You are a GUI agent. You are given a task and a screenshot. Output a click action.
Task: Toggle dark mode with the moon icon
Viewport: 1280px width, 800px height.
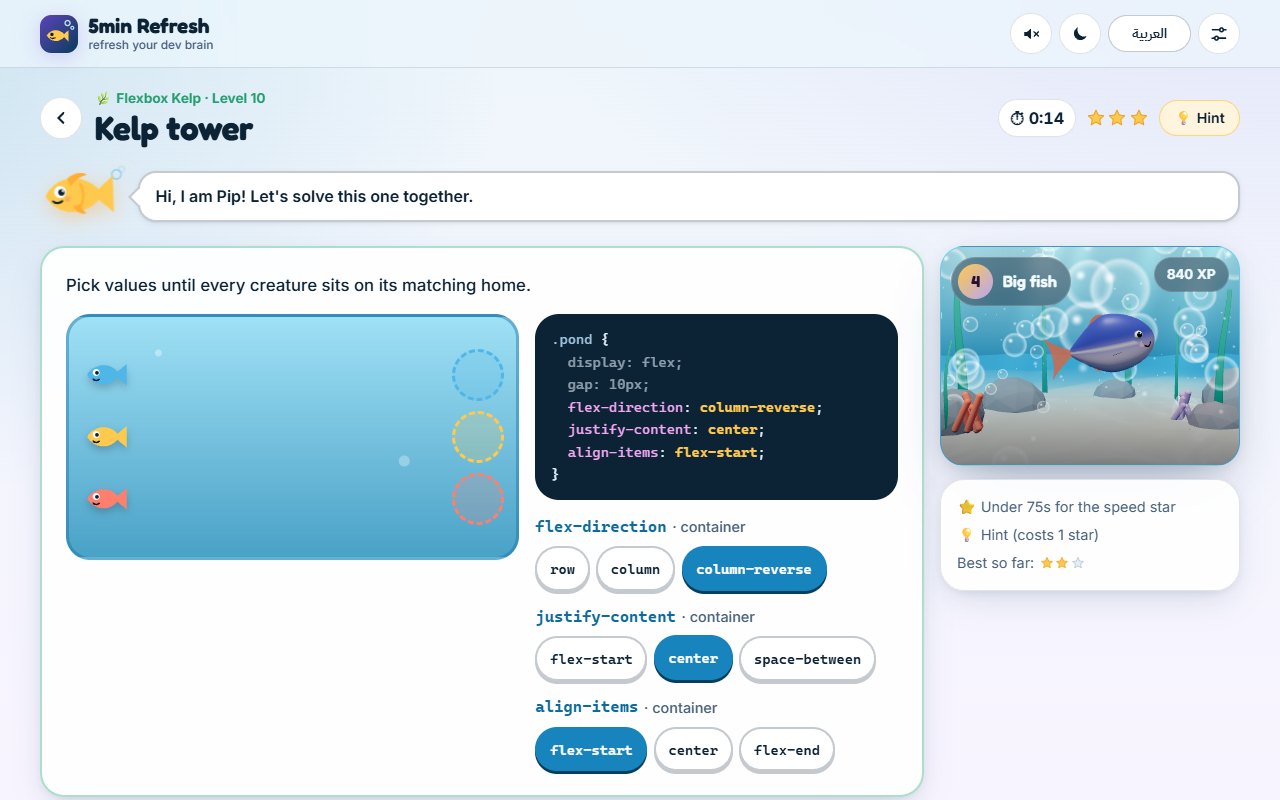[1079, 34]
